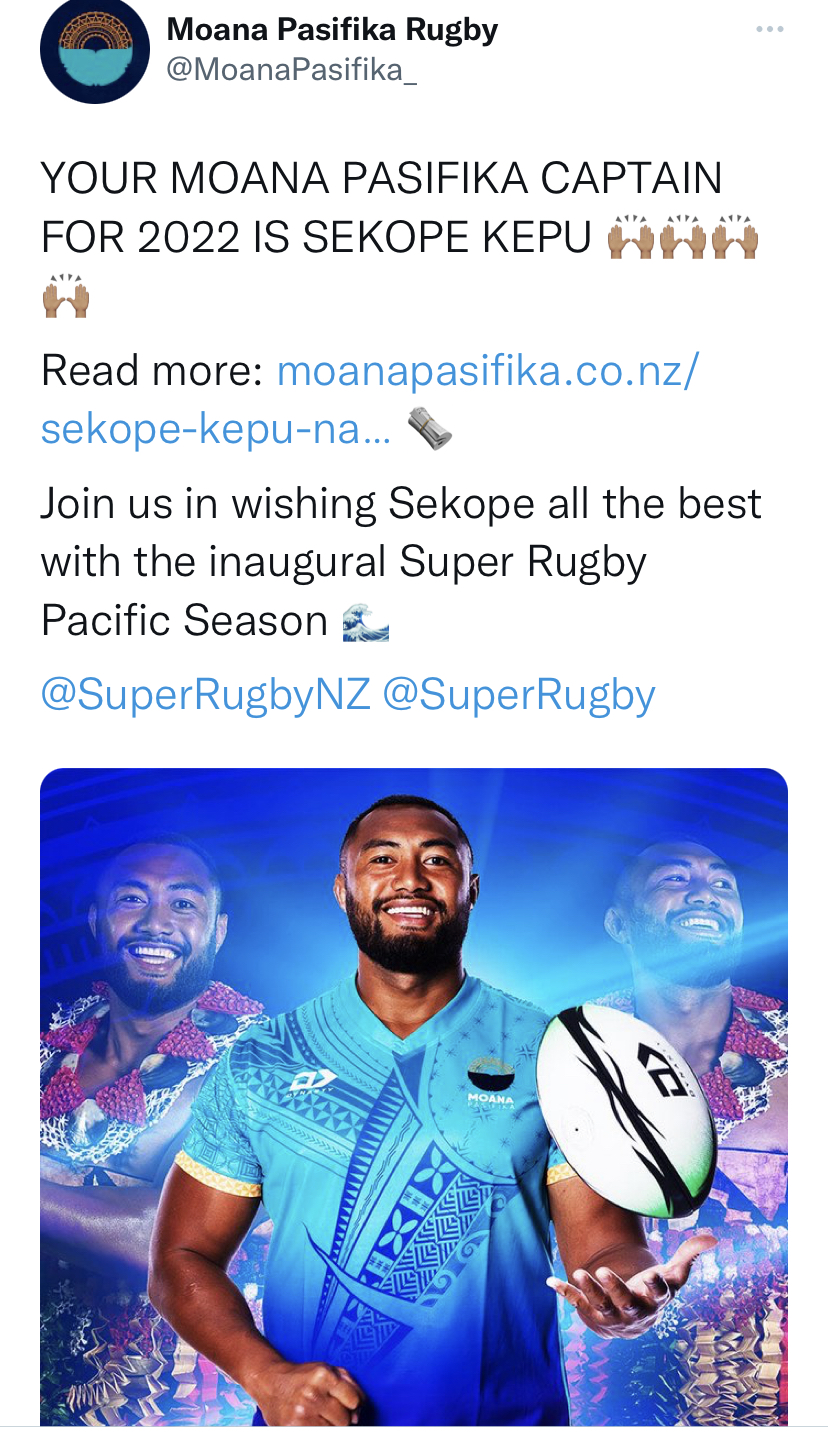Open the attached captain announcement photo
This screenshot has height=1443, width=828.
coord(414,1096)
